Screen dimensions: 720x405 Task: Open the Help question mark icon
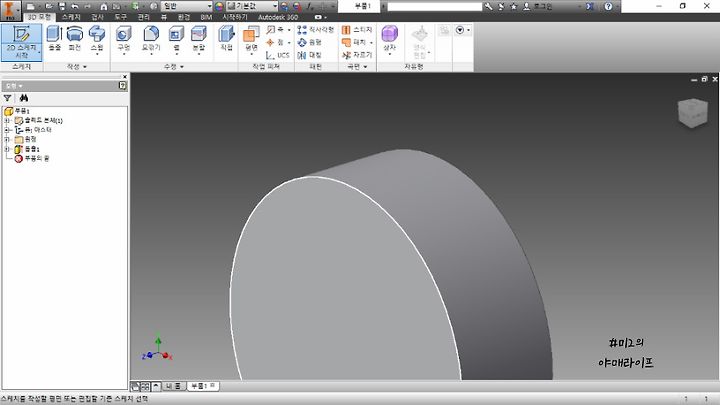pos(608,6)
